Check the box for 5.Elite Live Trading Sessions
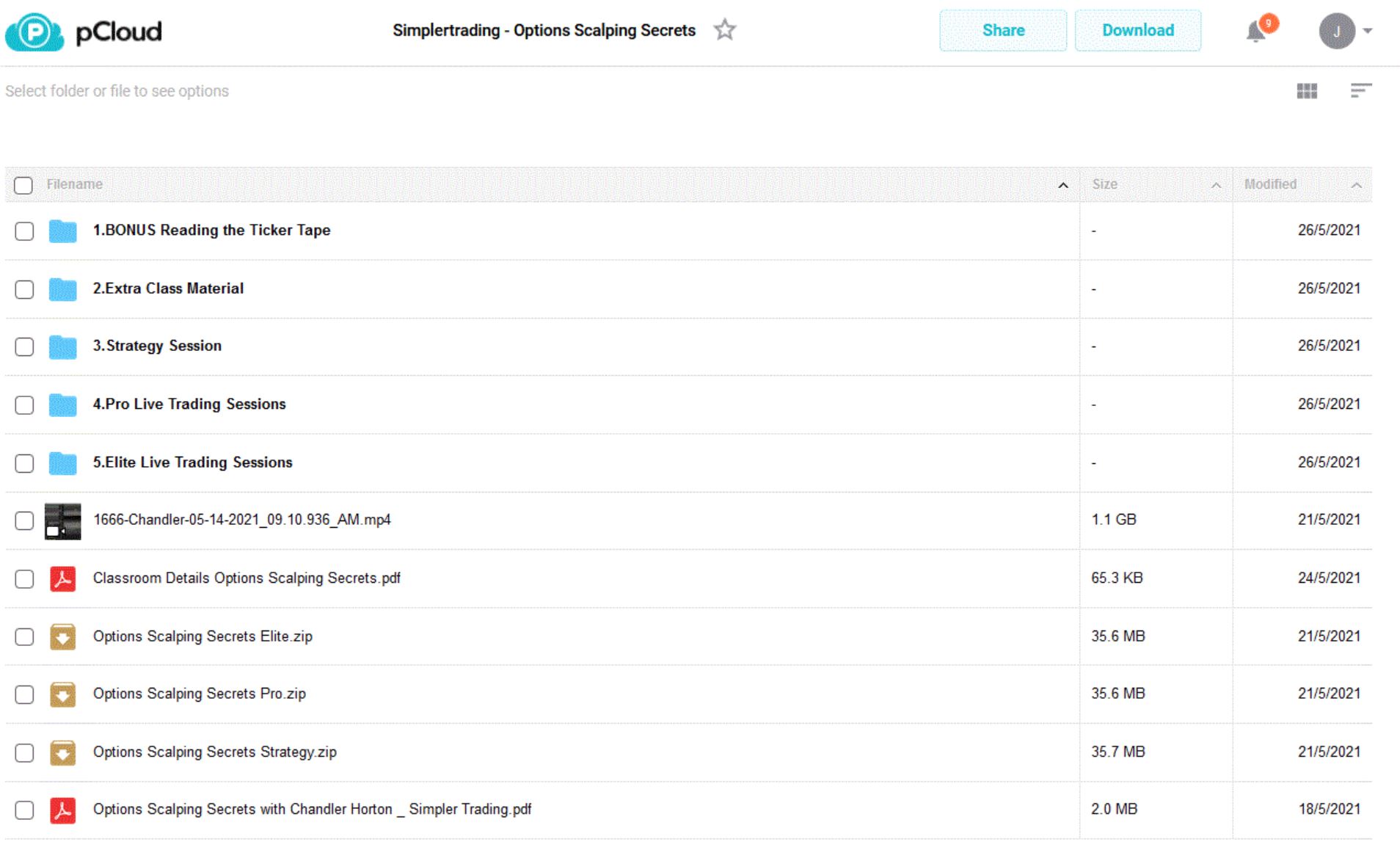 (24, 463)
